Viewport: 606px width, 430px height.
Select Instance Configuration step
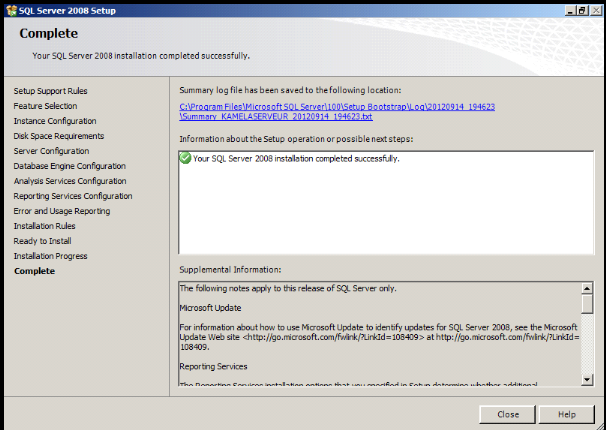point(55,121)
